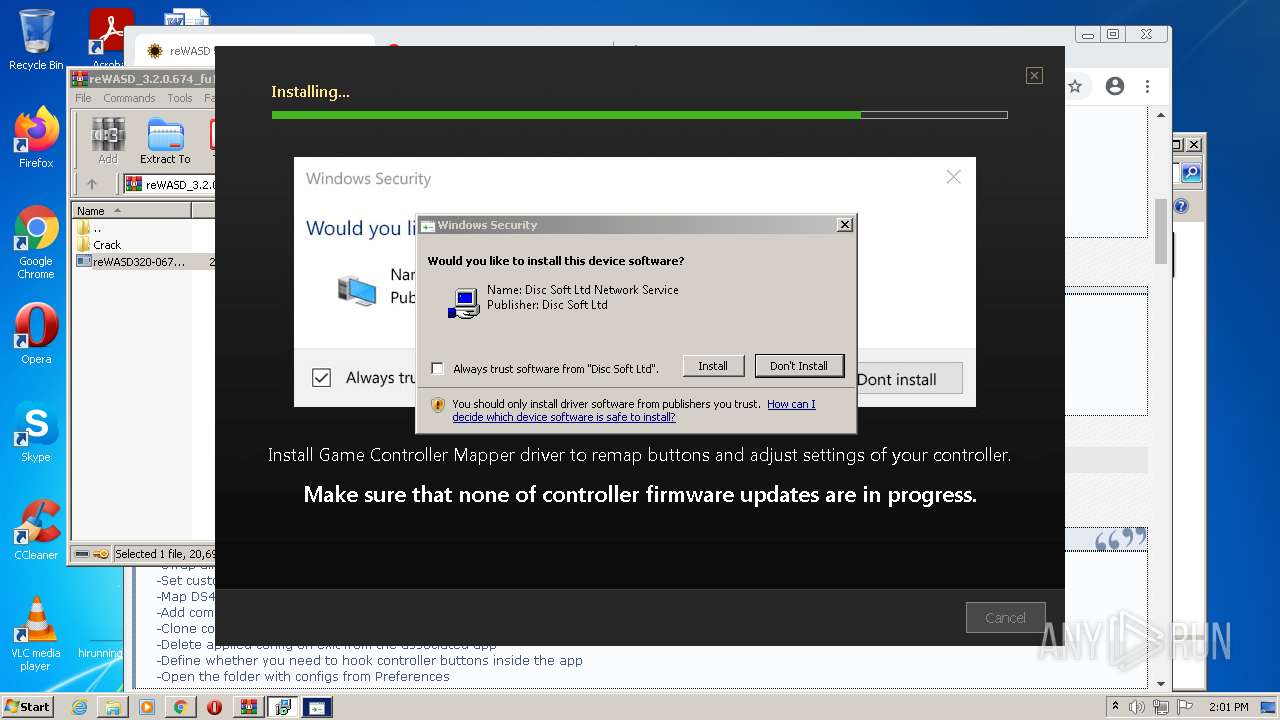Open the Recycle Bin desktop icon

36,40
